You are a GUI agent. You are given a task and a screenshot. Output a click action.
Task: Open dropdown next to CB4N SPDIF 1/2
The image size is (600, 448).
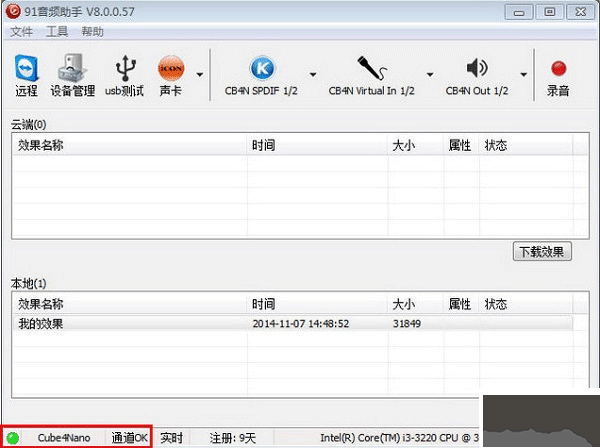point(313,74)
